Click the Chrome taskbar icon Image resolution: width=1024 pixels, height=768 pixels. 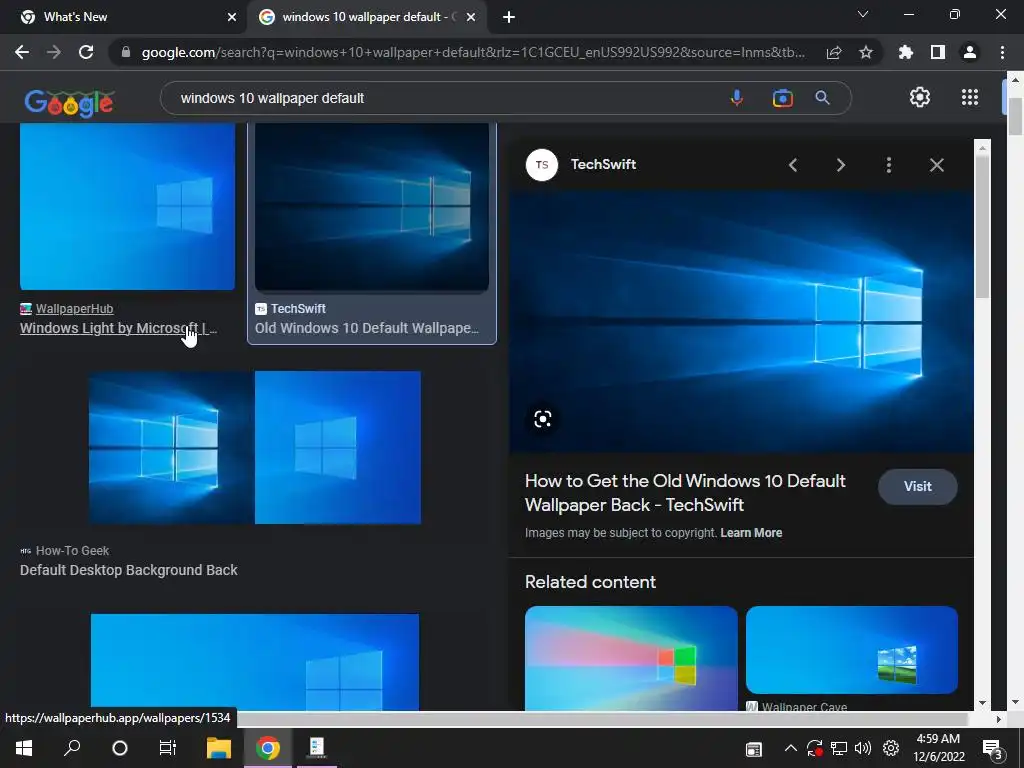click(268, 748)
